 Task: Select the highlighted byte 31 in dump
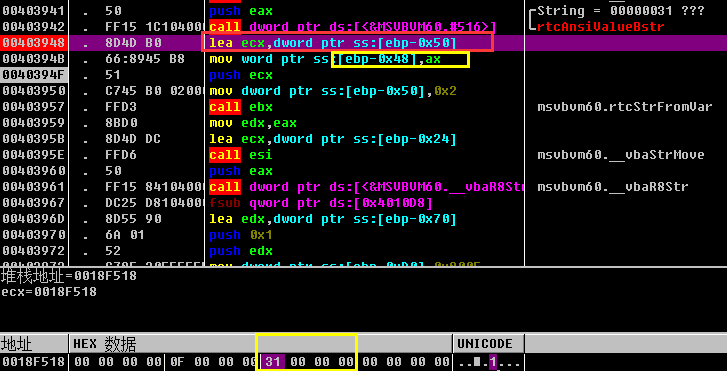pyautogui.click(x=273, y=362)
